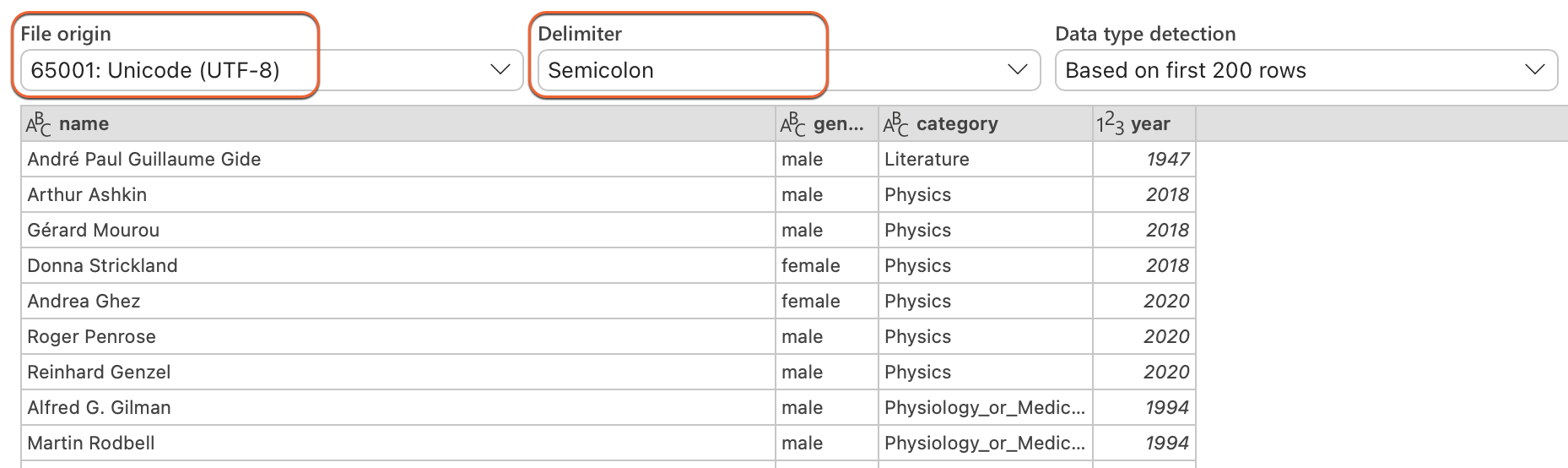Click the André Paul Guillaume Gide cell
The height and width of the screenshot is (468, 1568).
(398, 159)
